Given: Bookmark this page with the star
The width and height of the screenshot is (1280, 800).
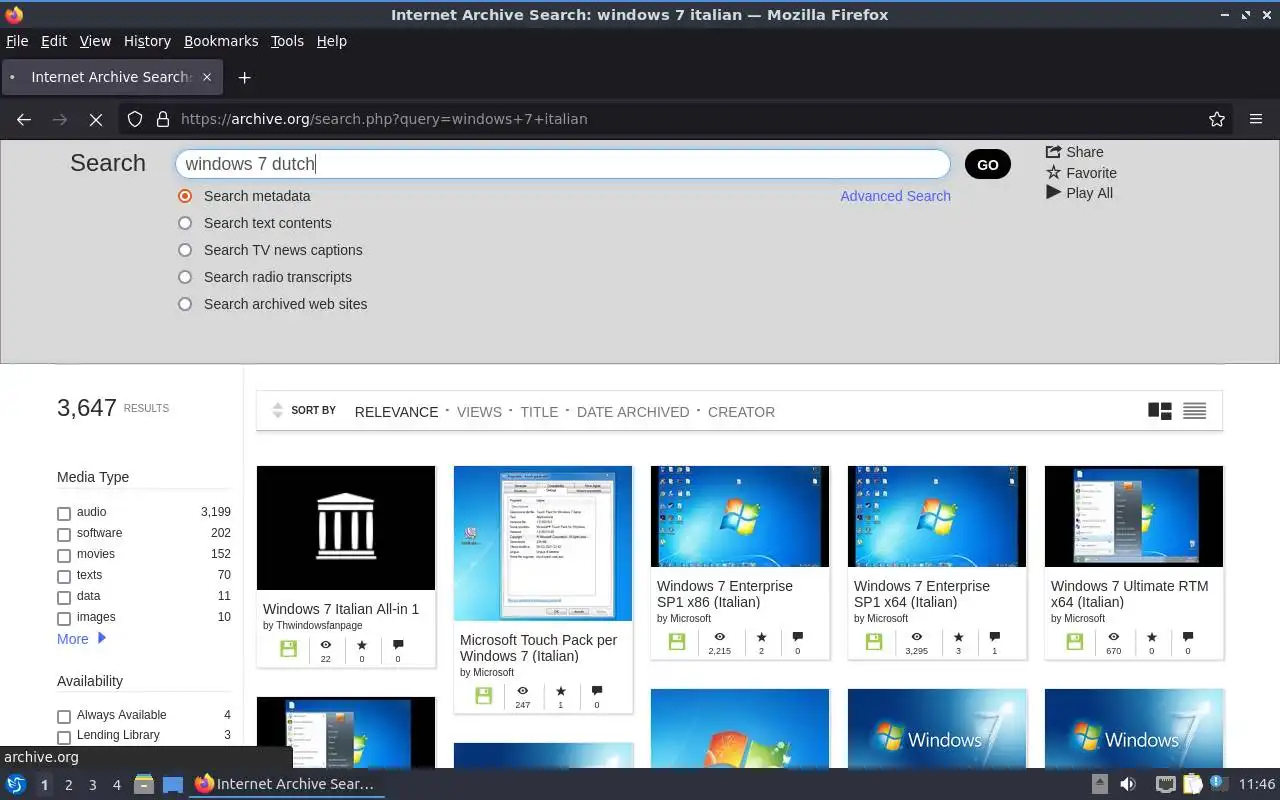Looking at the screenshot, I should [x=1217, y=119].
